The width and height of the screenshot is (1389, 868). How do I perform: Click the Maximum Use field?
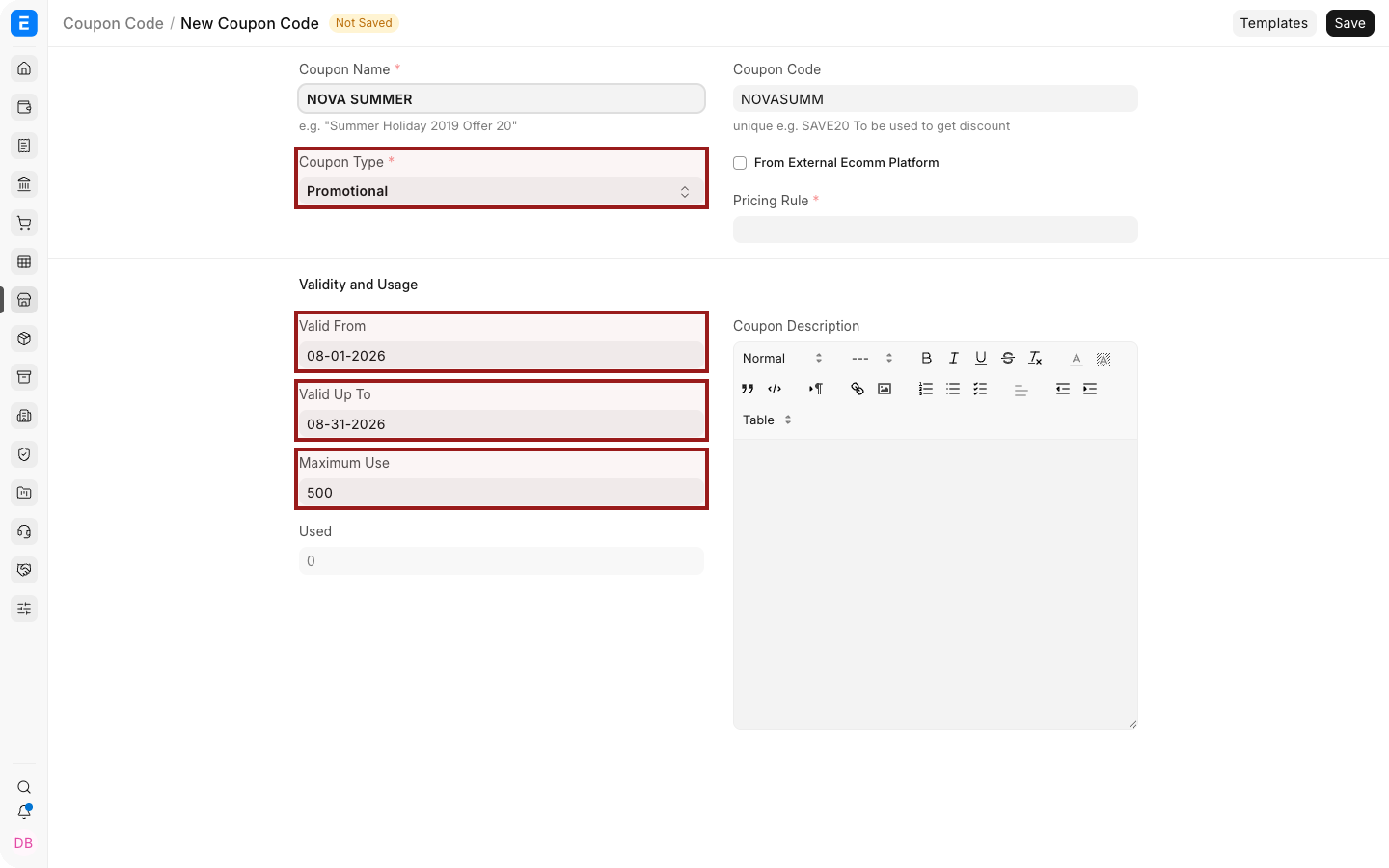[502, 493]
